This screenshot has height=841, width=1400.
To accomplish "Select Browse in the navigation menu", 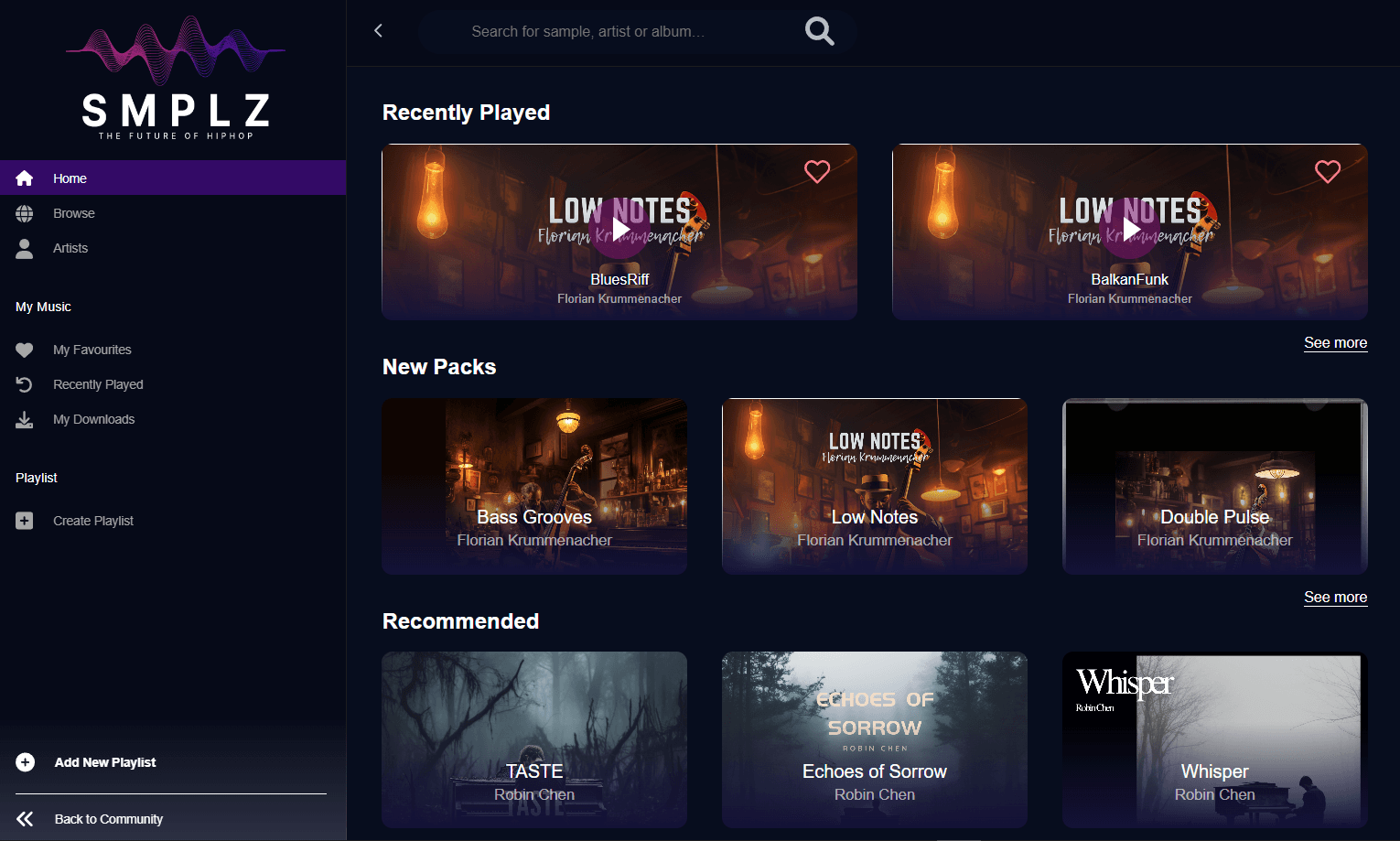I will tap(73, 212).
